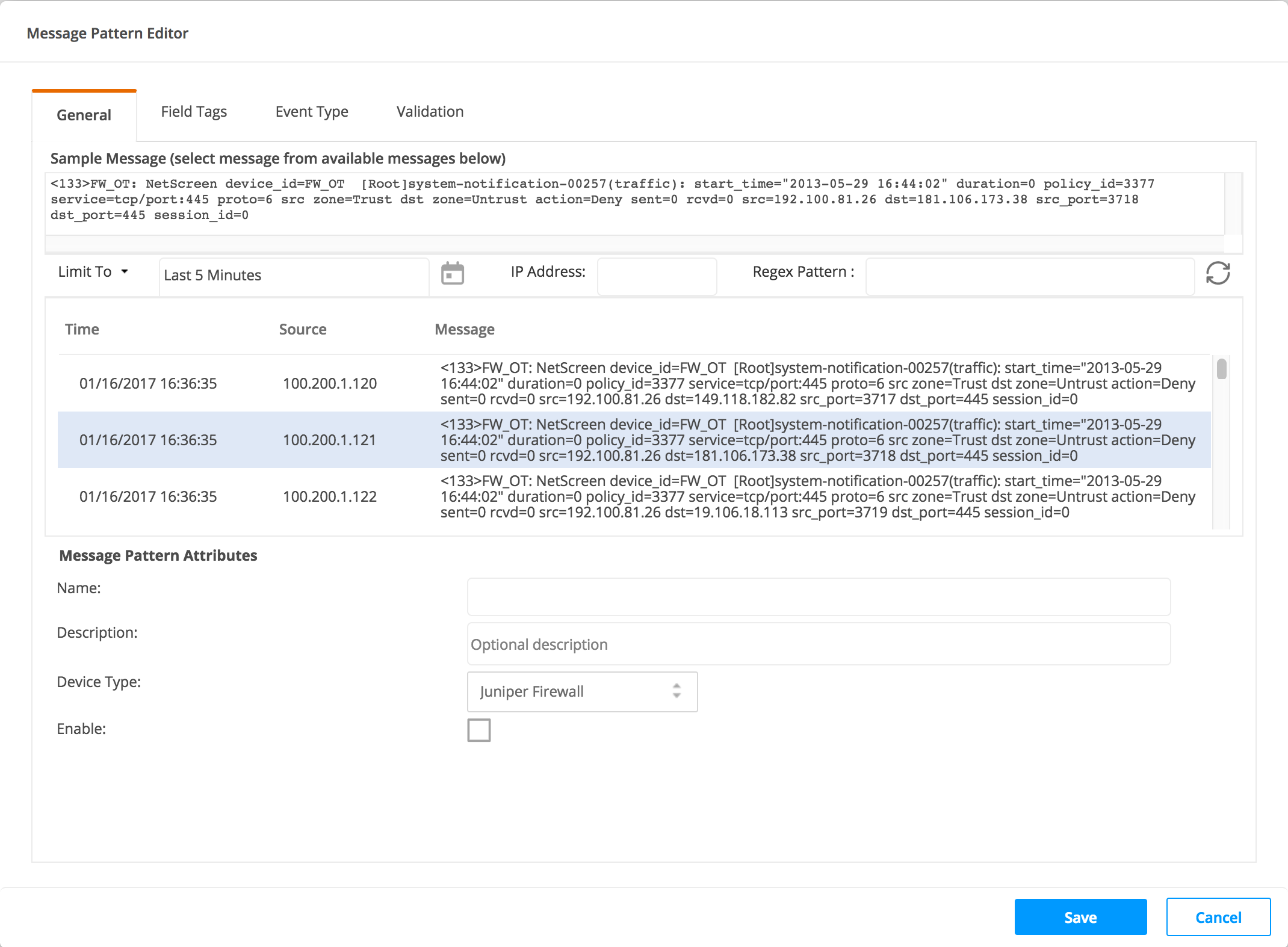1288x947 pixels.
Task: Click the Regex Pattern input field
Action: click(1029, 276)
